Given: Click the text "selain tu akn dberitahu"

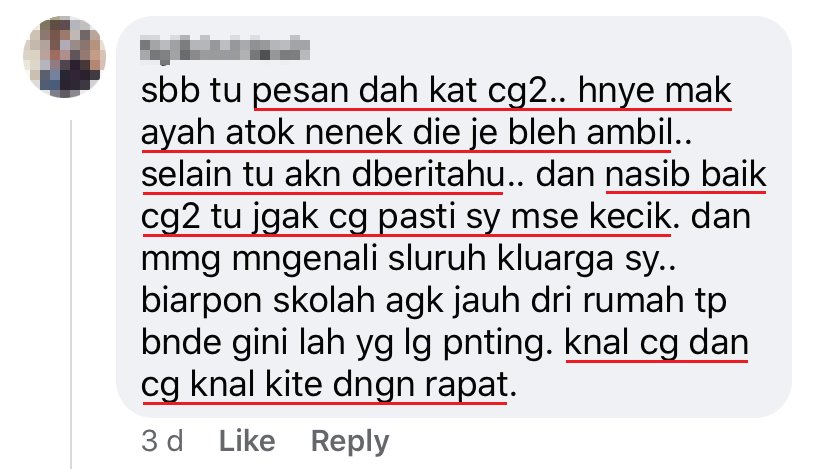Looking at the screenshot, I should pyautogui.click(x=323, y=175).
